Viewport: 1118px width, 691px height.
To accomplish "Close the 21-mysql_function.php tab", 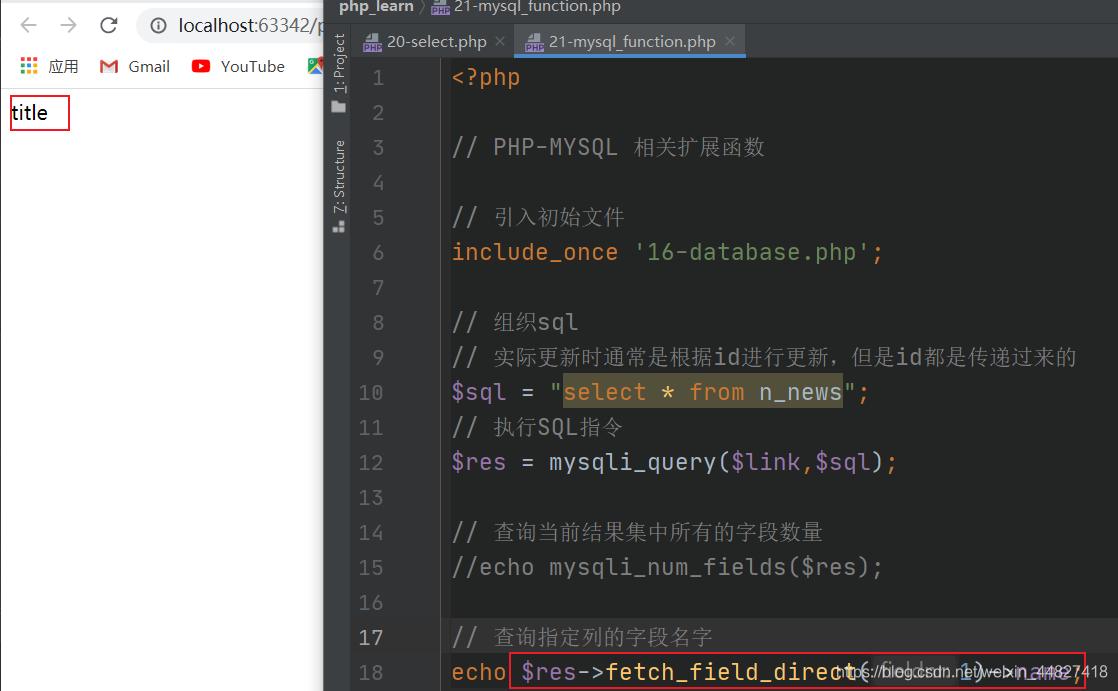I will [x=730, y=41].
